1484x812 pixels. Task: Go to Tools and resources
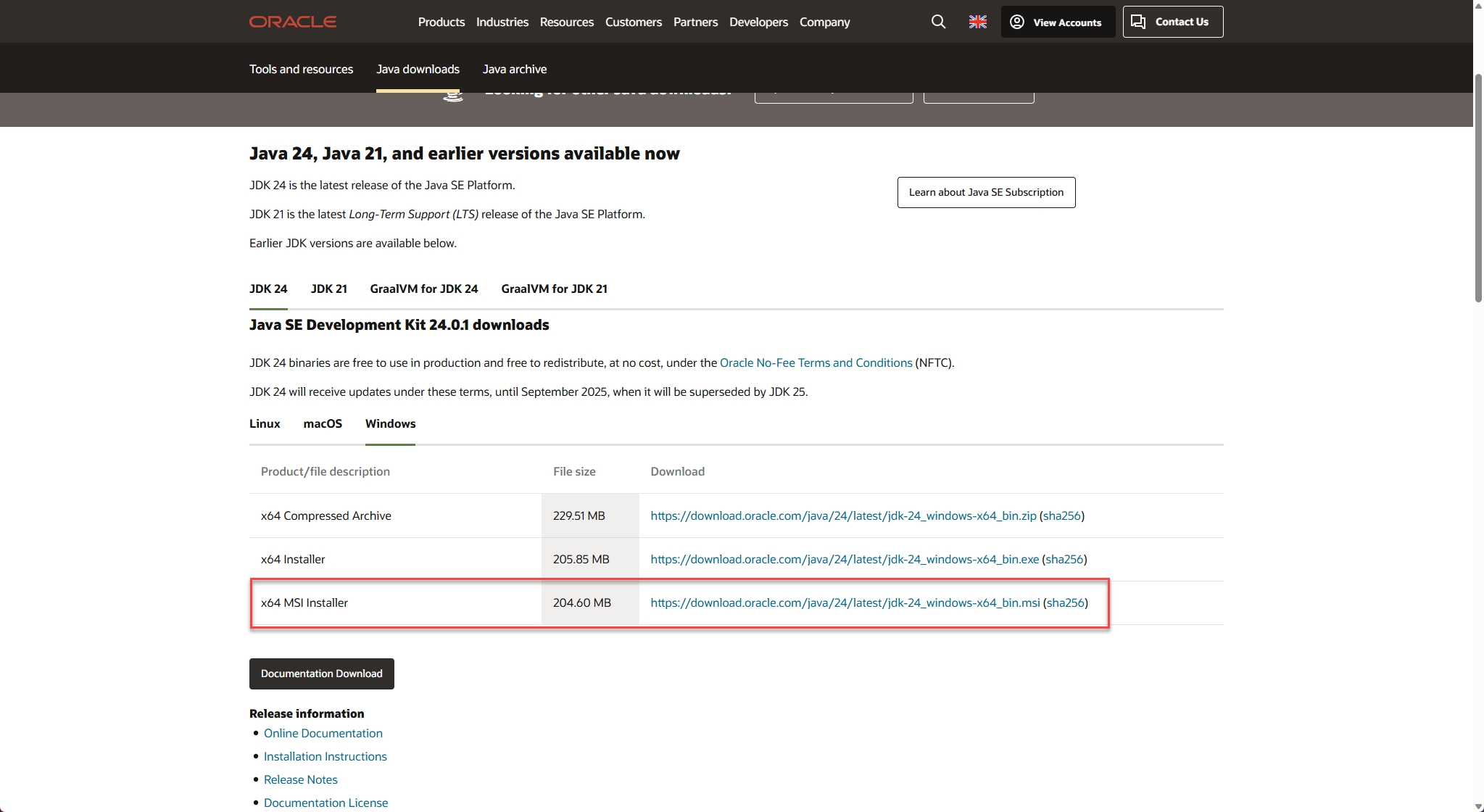[x=301, y=69]
